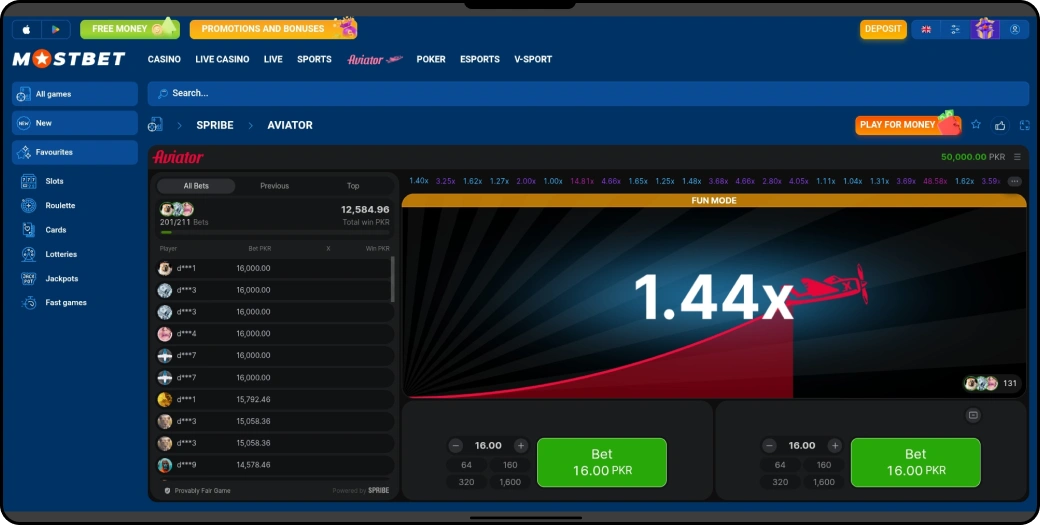Place left Bet 16.00 PKR
Viewport: 1040px width, 525px height.
(x=602, y=463)
